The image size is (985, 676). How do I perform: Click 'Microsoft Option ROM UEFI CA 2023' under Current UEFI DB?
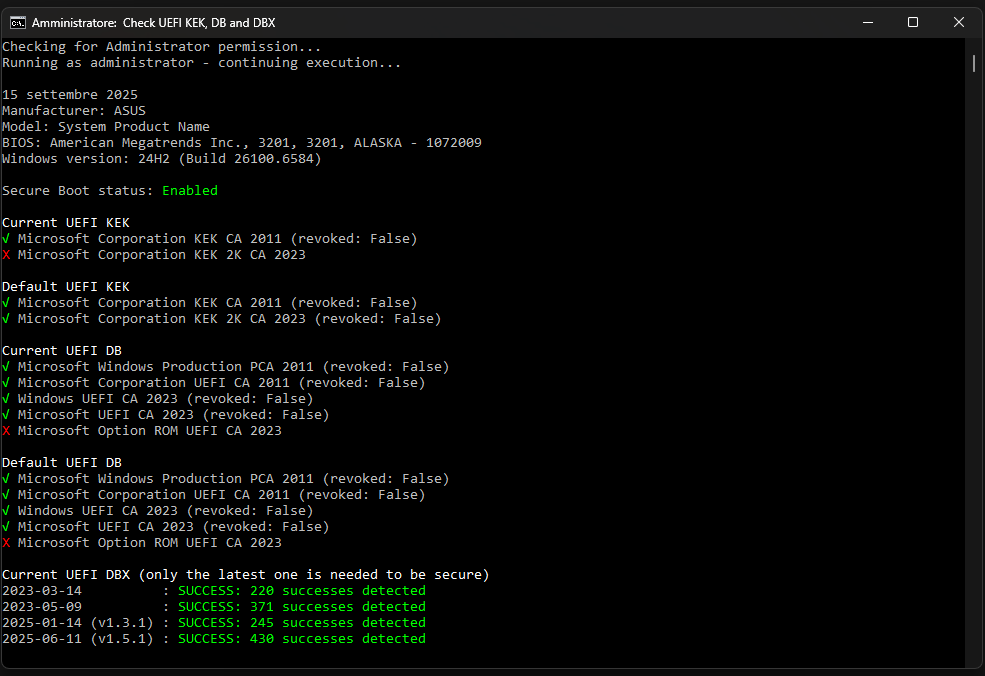[x=150, y=431]
